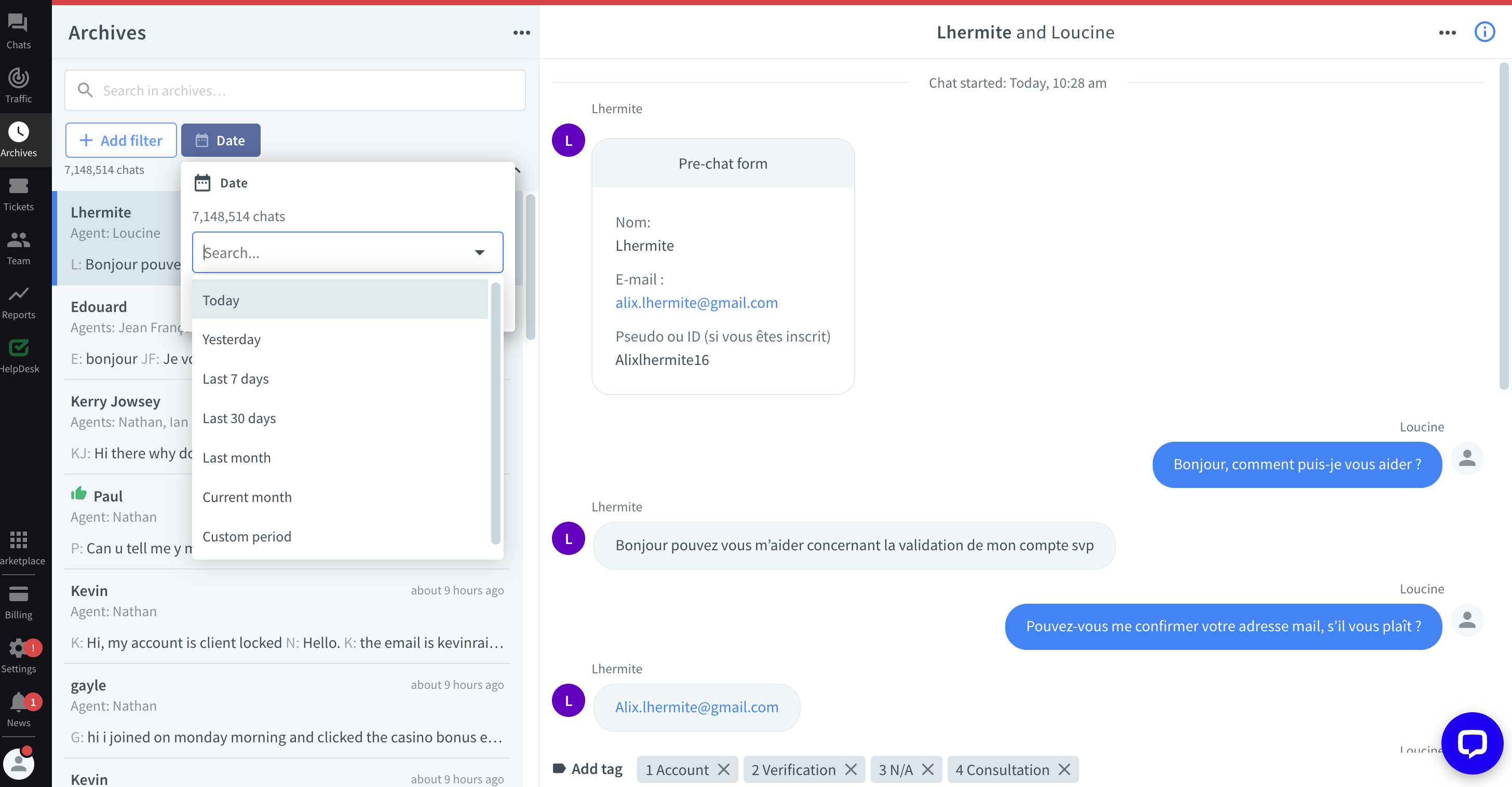
Task: Open the News notifications bell
Action: pos(18,710)
